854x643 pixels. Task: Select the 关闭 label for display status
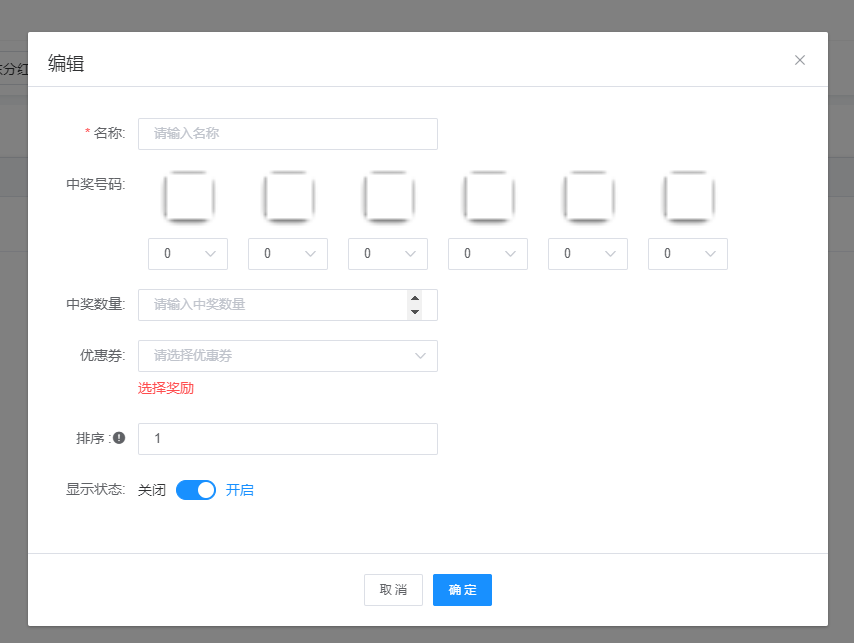click(x=152, y=490)
